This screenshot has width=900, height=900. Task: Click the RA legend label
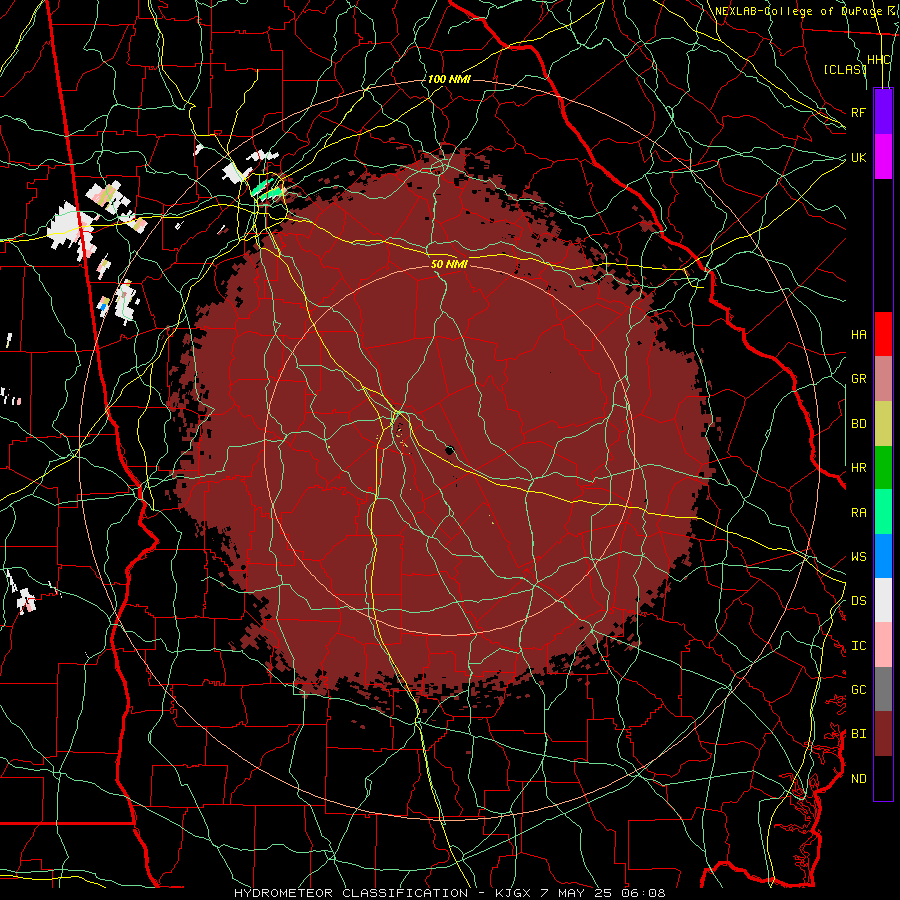pyautogui.click(x=859, y=513)
